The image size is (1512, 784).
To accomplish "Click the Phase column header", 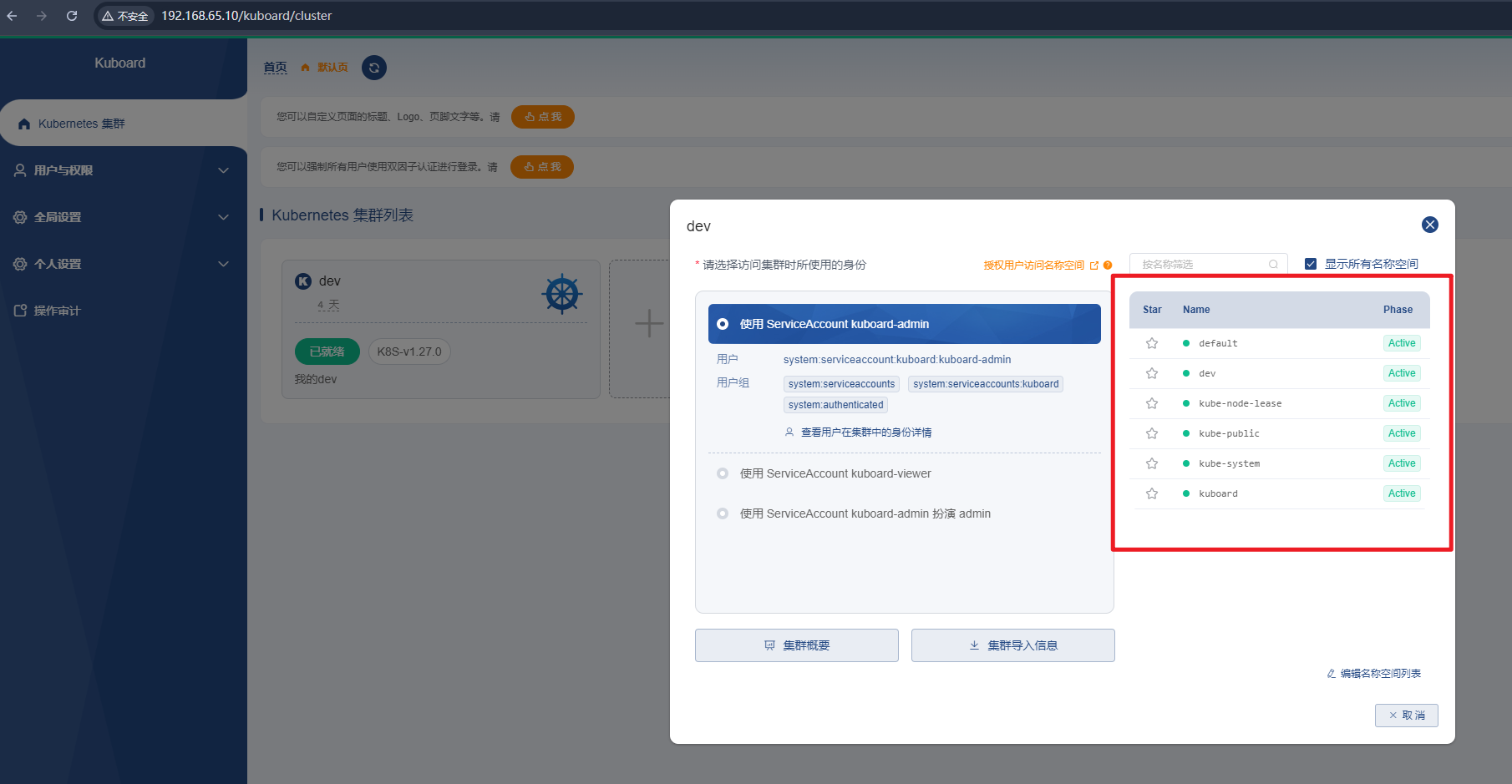I will coord(1398,310).
